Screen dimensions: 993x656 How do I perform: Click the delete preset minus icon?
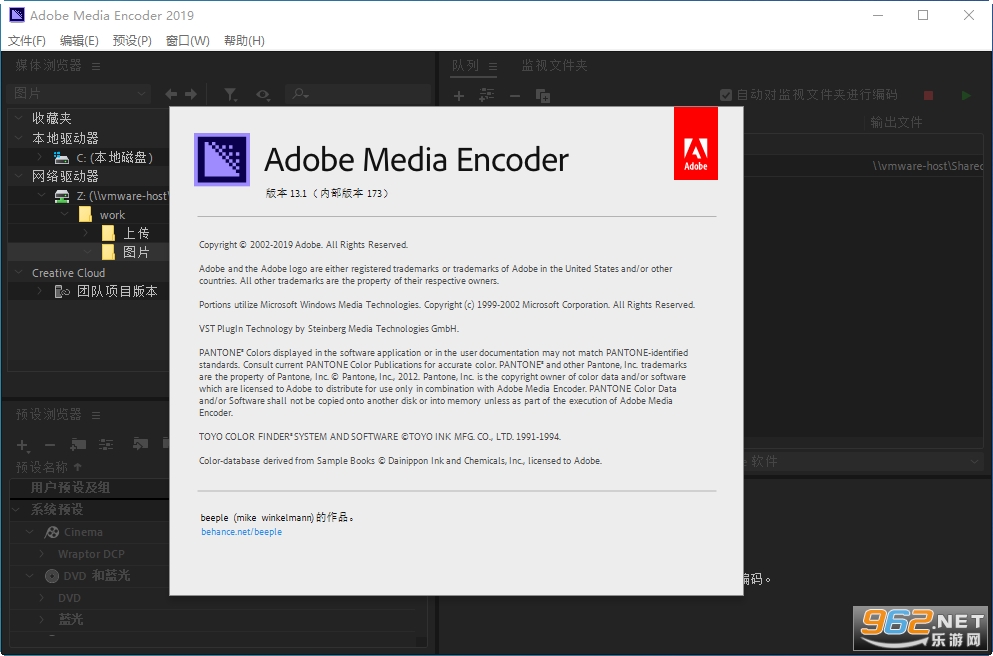(50, 445)
